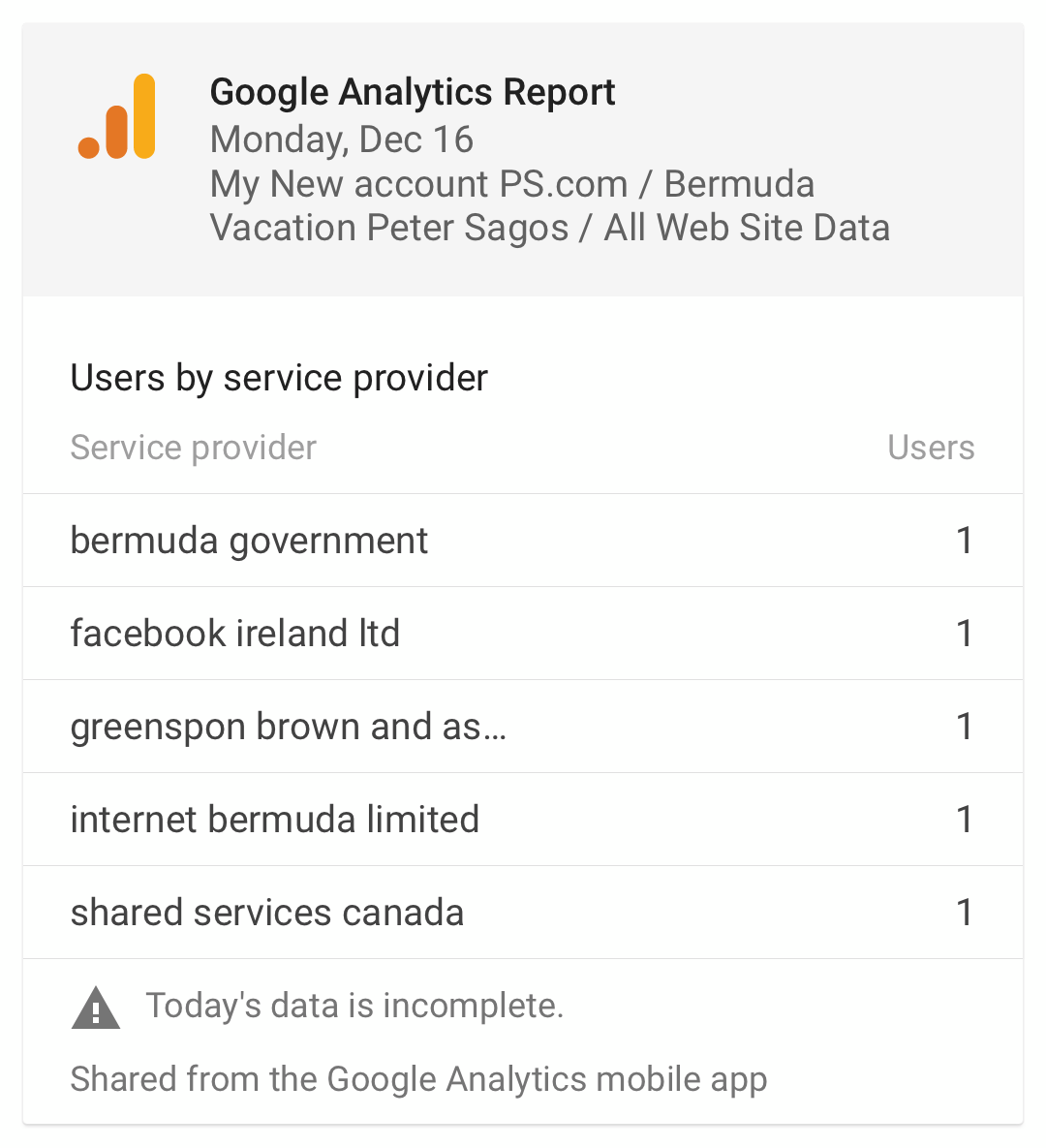Click the warning triangle icon
Image resolution: width=1046 pixels, height=1148 pixels.
(96, 1008)
